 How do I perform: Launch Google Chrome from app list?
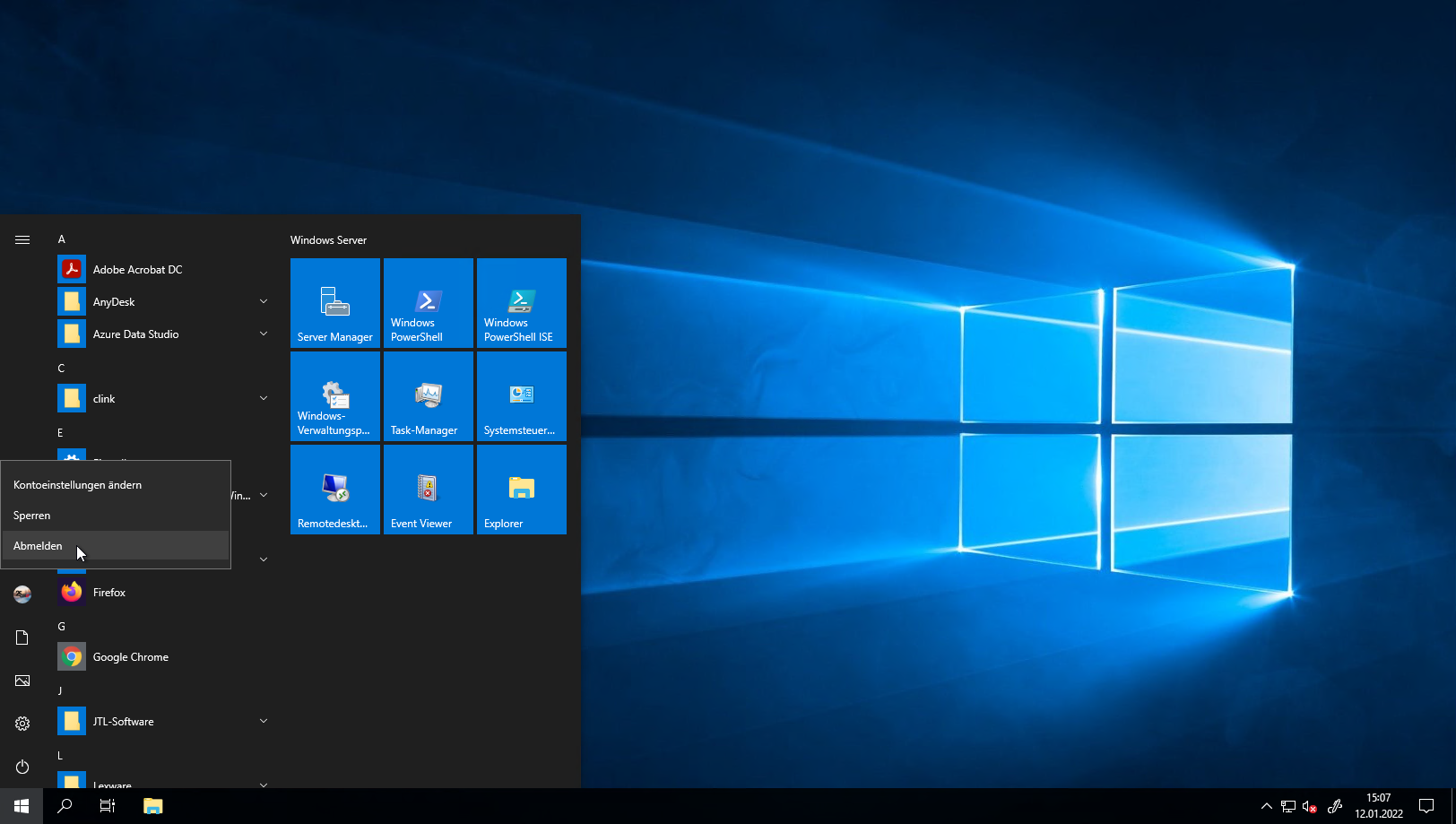[165, 656]
